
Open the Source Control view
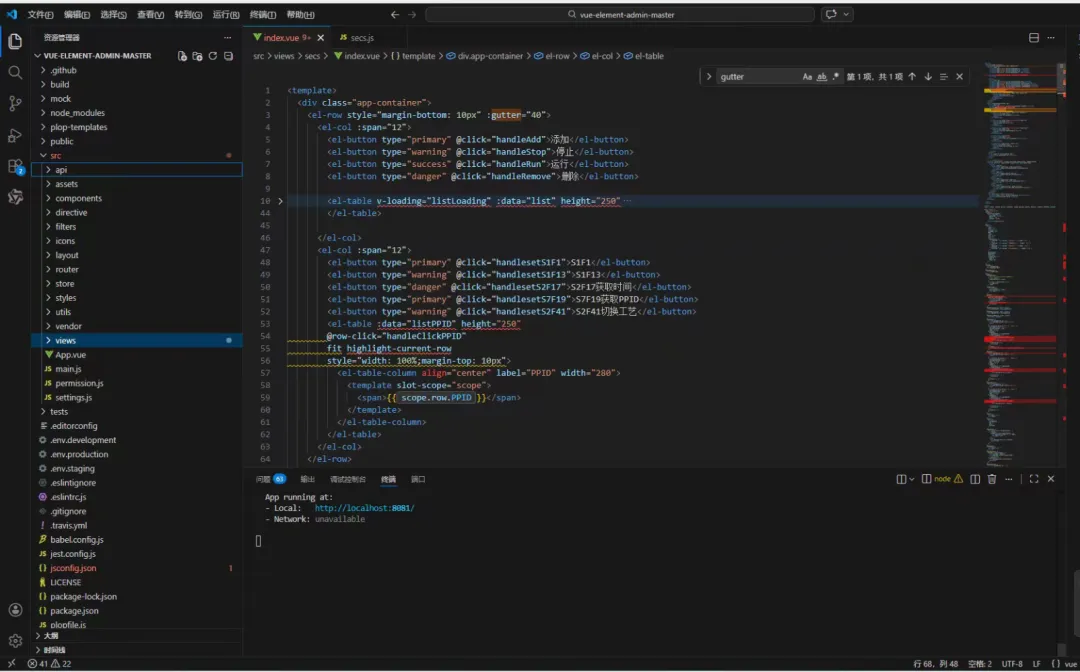click(15, 103)
